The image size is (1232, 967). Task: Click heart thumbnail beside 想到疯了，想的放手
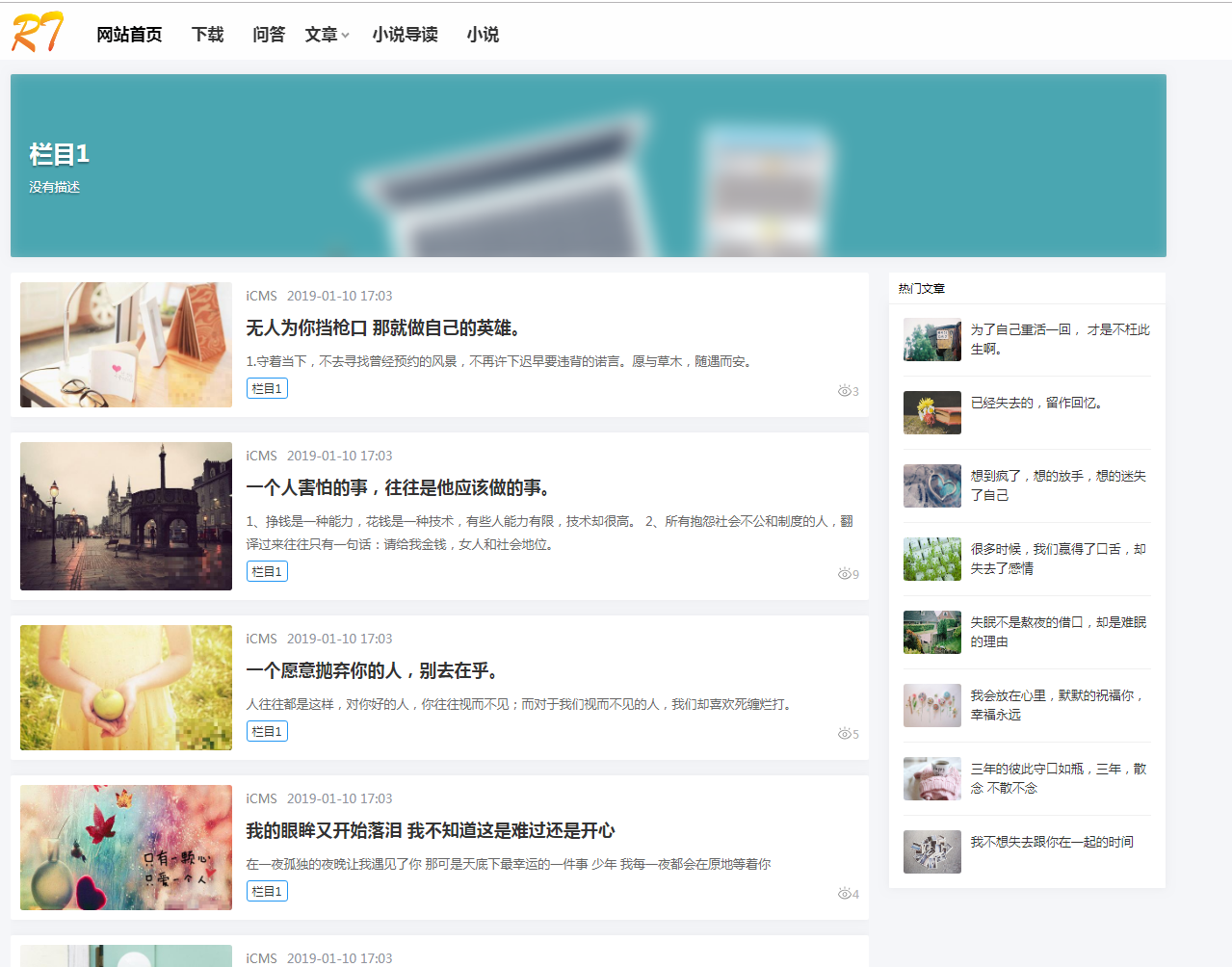(932, 485)
